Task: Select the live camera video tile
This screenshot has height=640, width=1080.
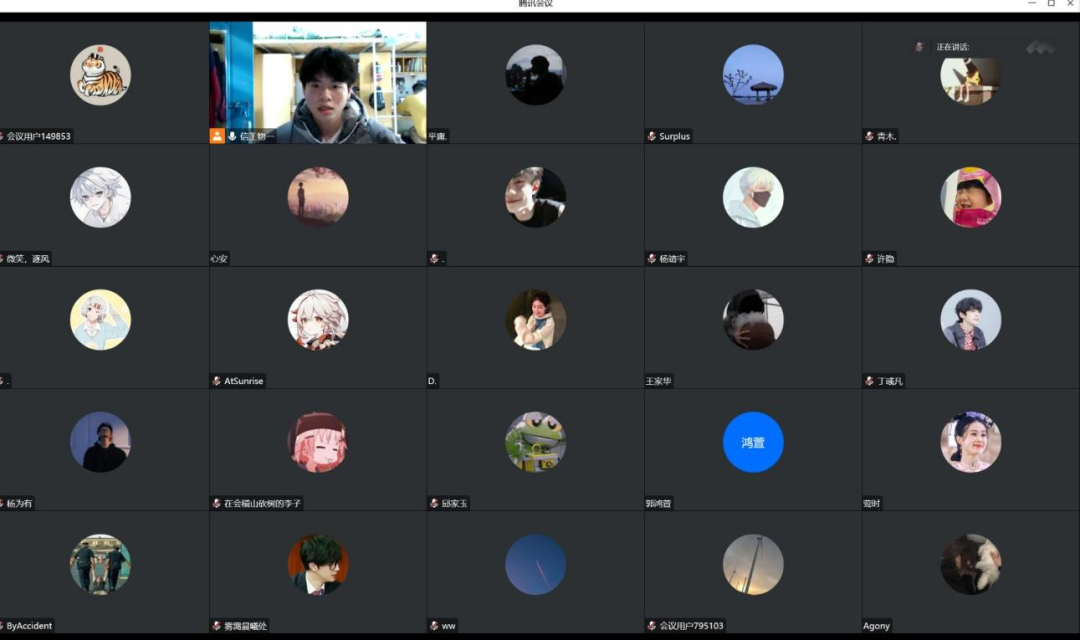Action: point(317,82)
